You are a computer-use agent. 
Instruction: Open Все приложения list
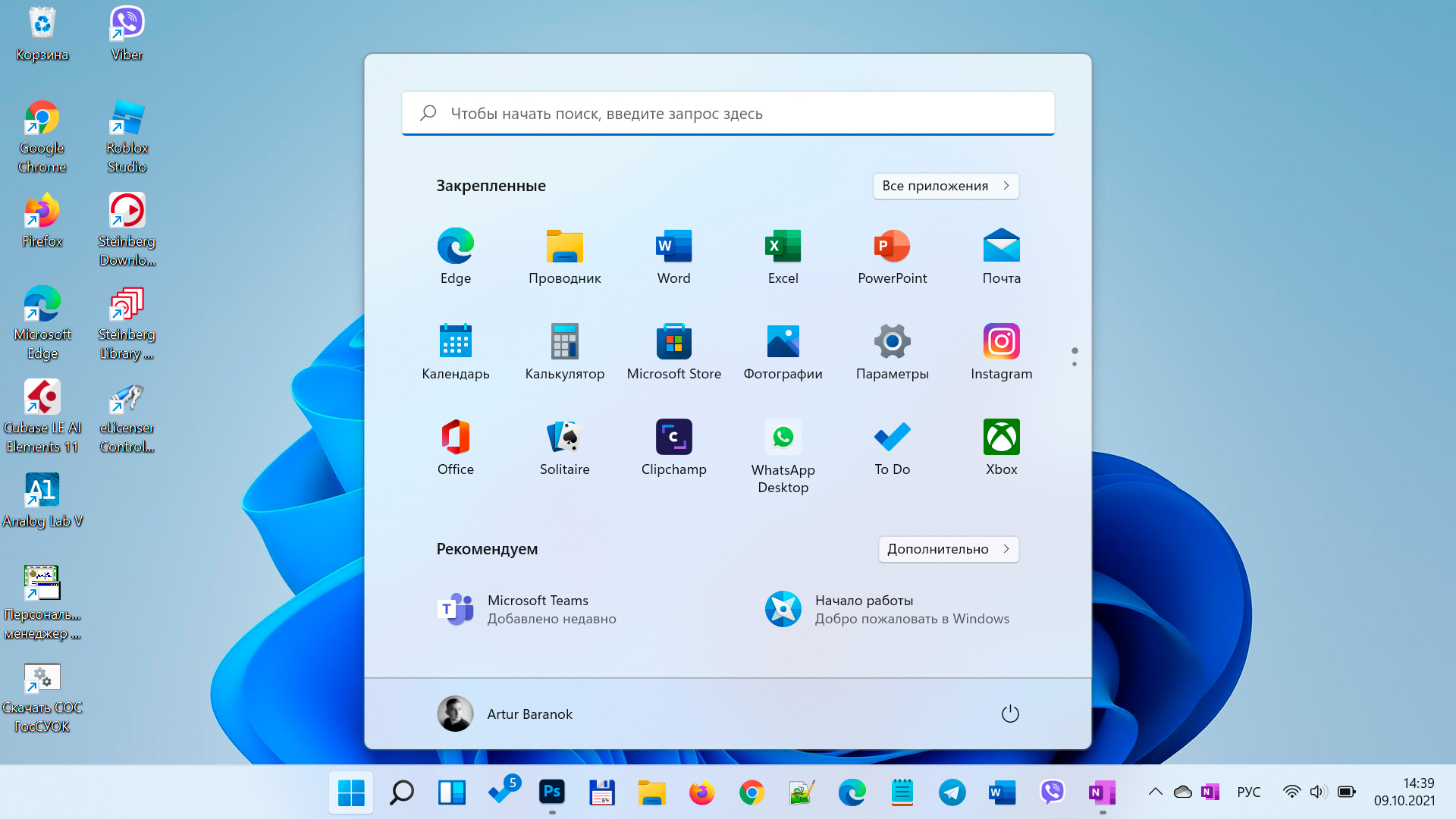click(x=946, y=186)
